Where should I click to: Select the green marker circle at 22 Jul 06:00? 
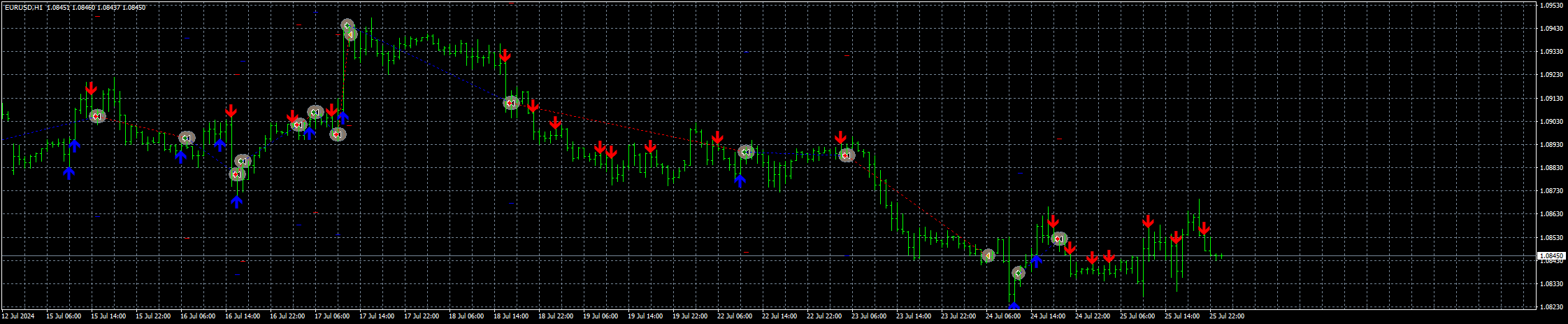click(747, 152)
